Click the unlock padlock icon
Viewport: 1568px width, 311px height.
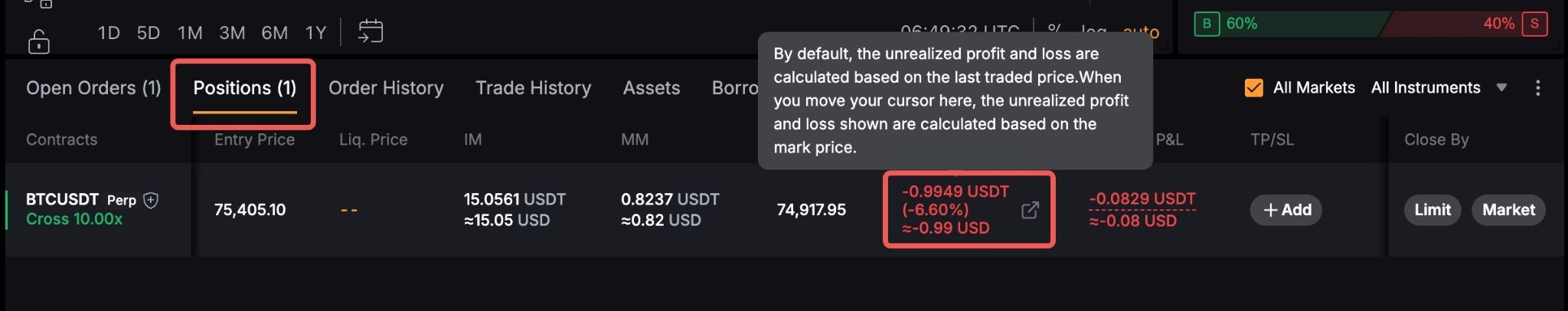(x=38, y=41)
